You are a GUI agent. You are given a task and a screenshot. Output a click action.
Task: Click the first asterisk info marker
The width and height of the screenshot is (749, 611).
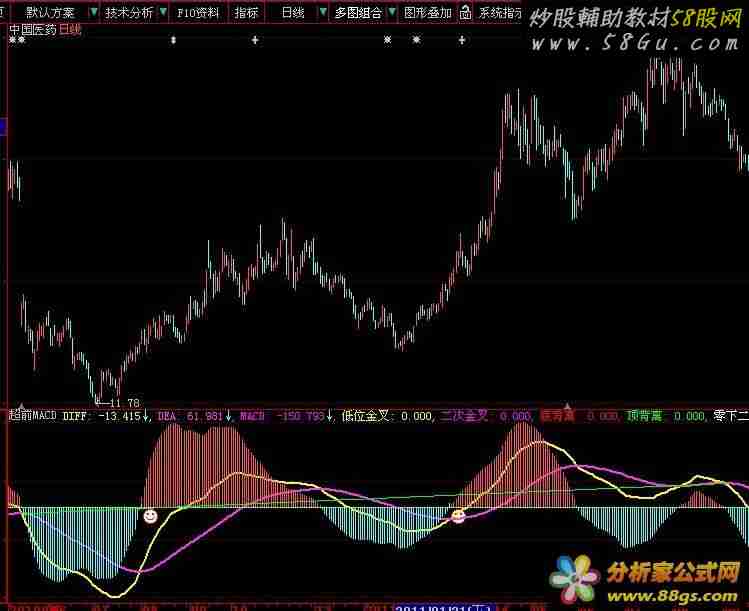point(387,40)
